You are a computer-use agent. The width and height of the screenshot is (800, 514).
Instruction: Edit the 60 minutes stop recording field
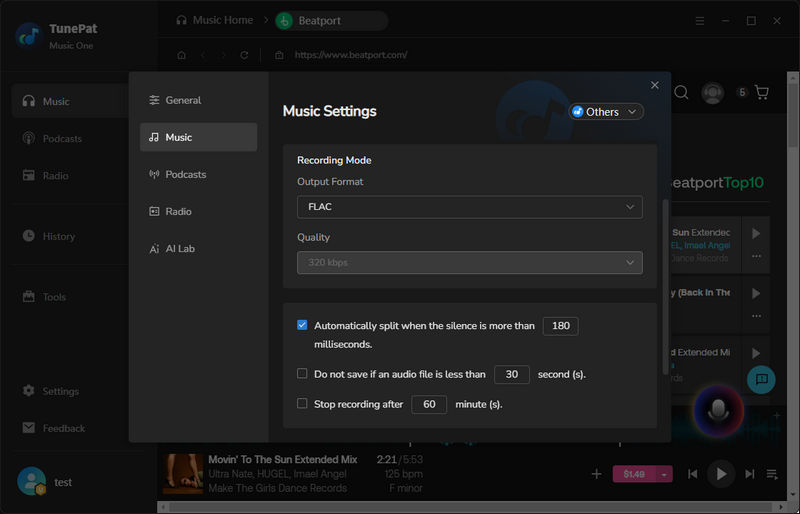(x=429, y=404)
